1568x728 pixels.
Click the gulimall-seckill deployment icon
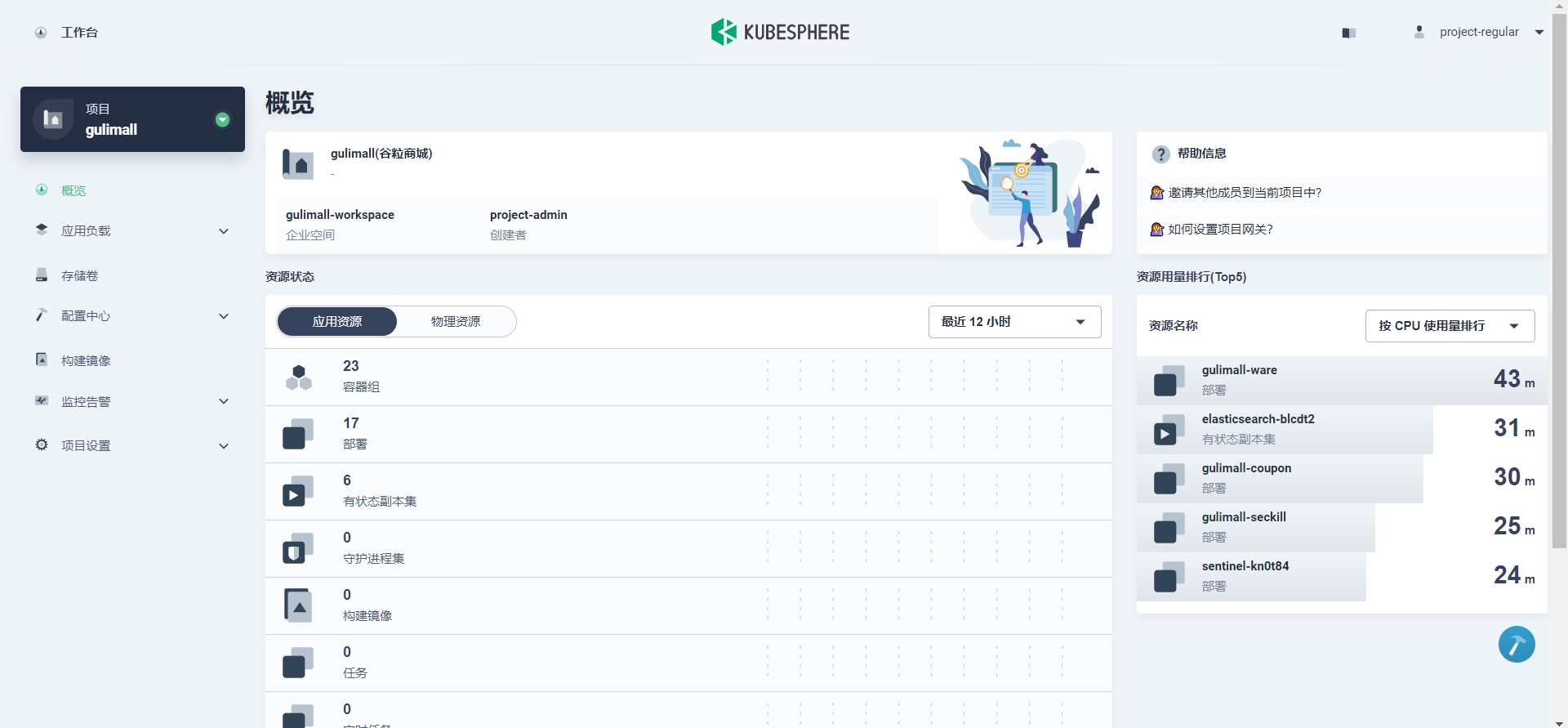point(1169,528)
